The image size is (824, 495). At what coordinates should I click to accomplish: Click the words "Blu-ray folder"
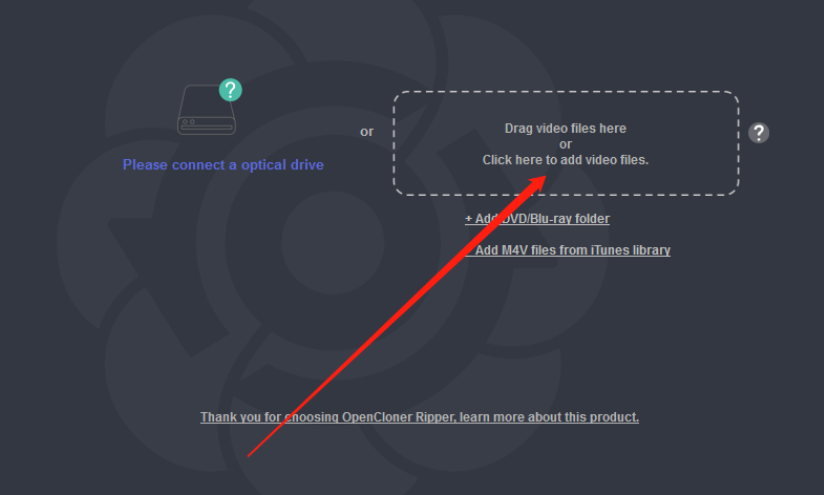570,219
